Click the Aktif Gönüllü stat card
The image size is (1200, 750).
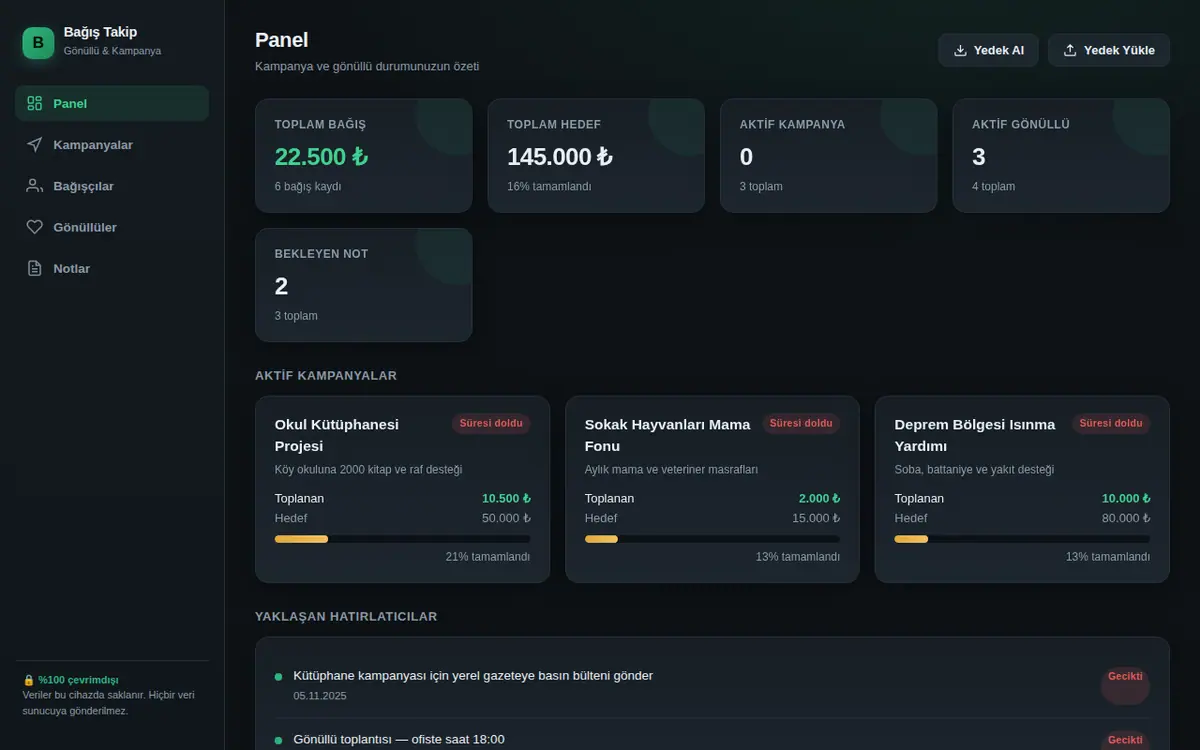point(1061,155)
